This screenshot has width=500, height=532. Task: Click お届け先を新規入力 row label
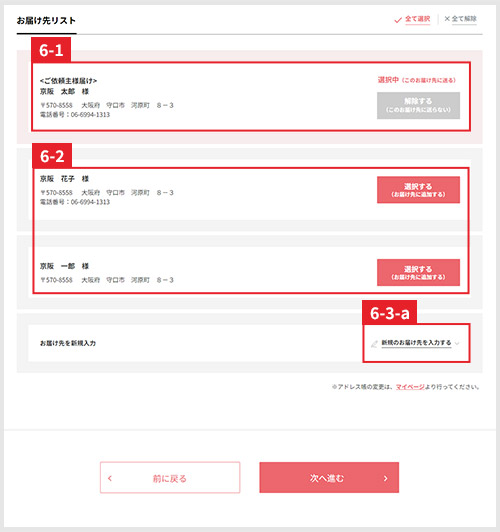point(68,343)
